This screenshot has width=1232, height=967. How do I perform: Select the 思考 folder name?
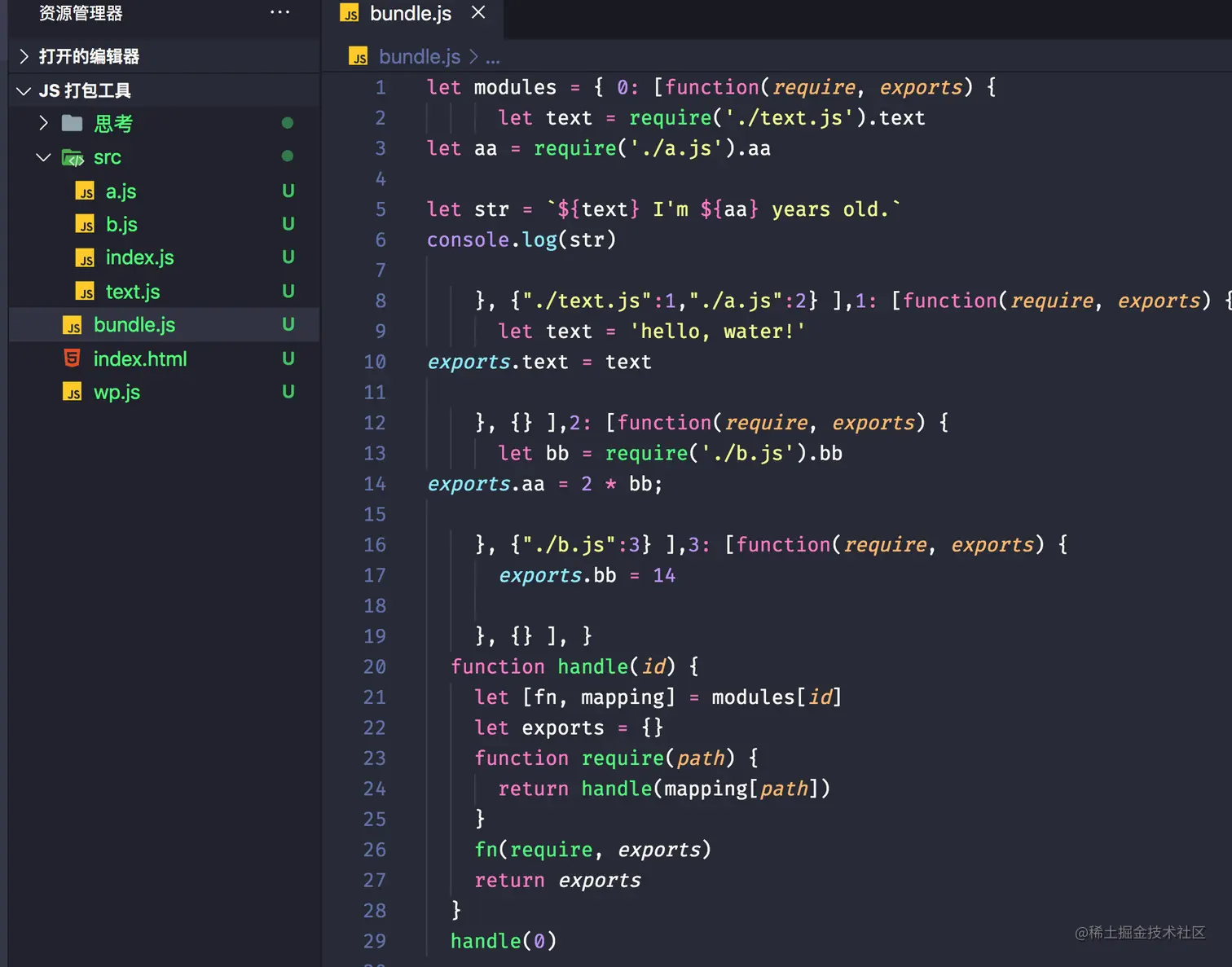[x=113, y=123]
